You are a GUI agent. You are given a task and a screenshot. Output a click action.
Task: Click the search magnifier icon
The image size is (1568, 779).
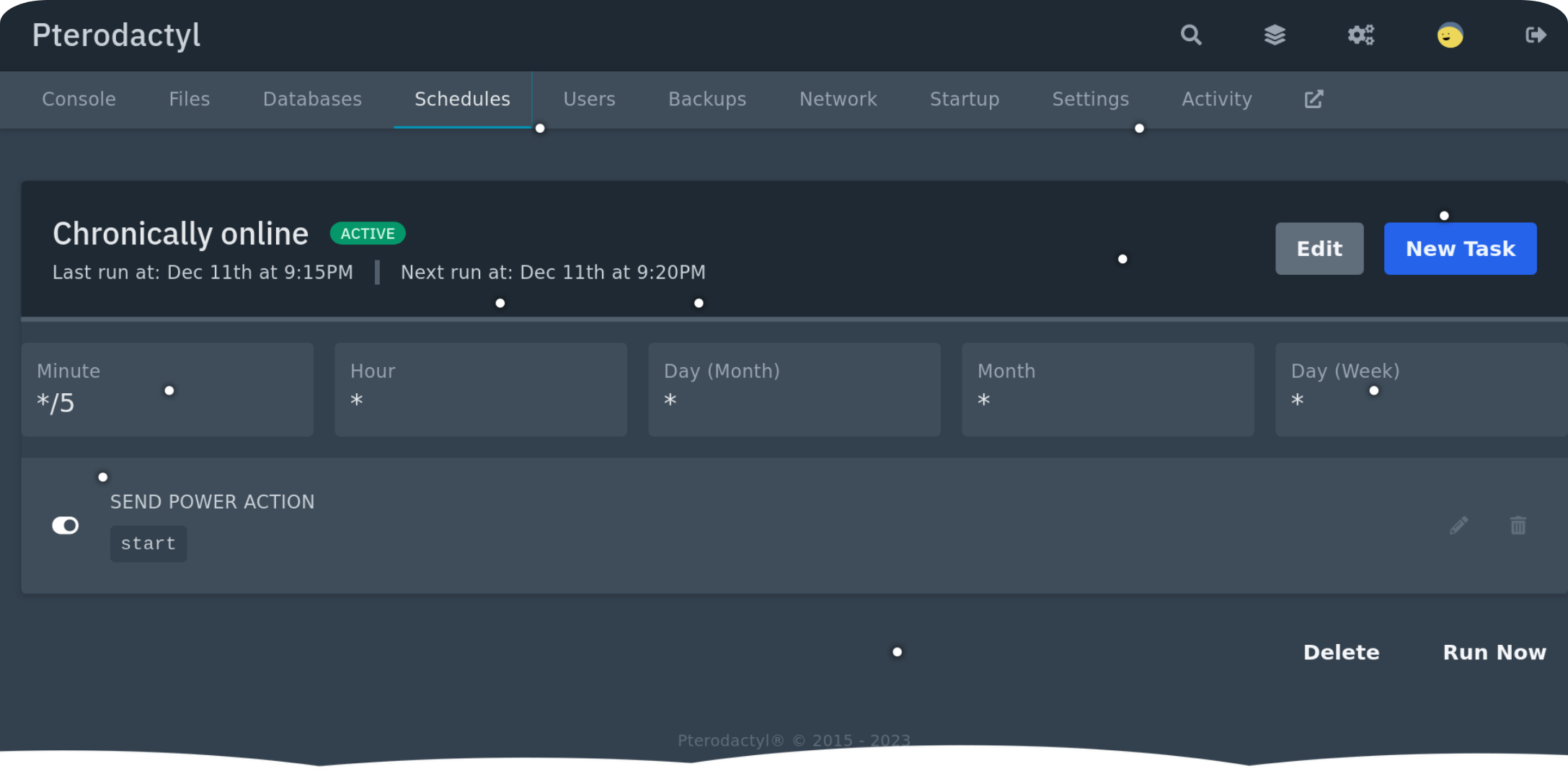tap(1191, 35)
